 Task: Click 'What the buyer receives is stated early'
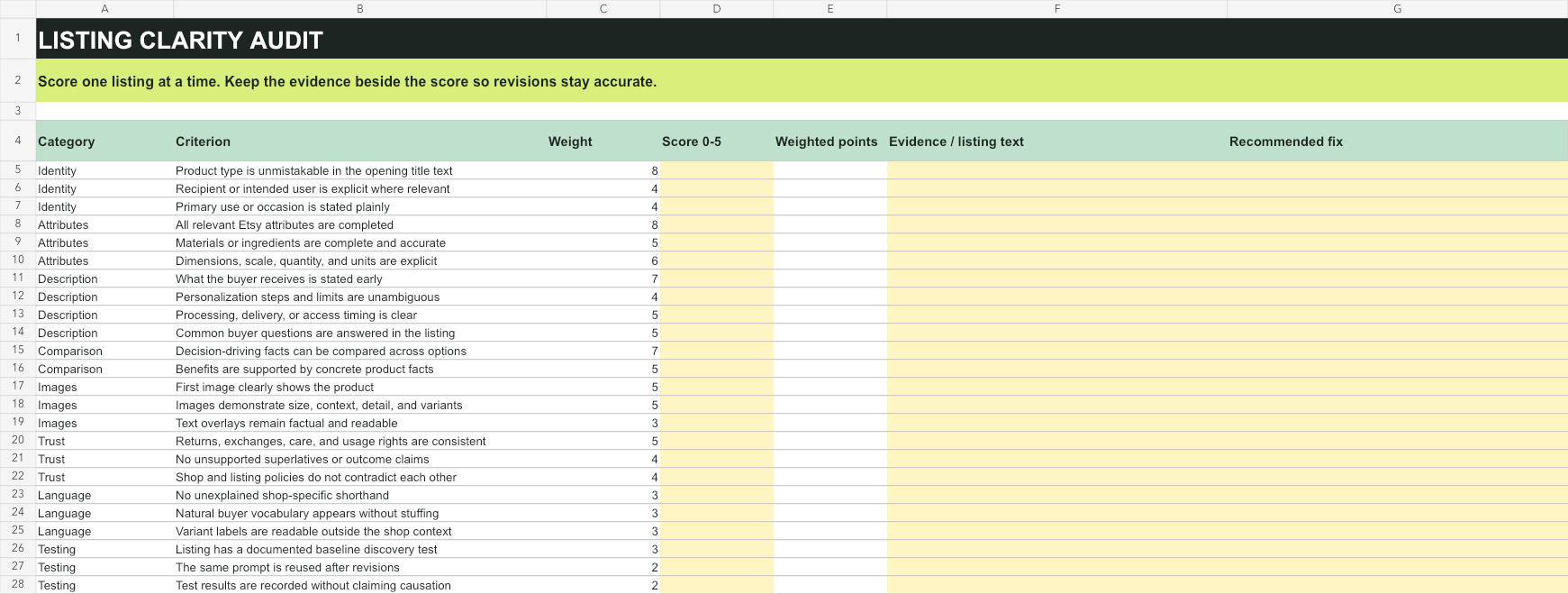(279, 279)
